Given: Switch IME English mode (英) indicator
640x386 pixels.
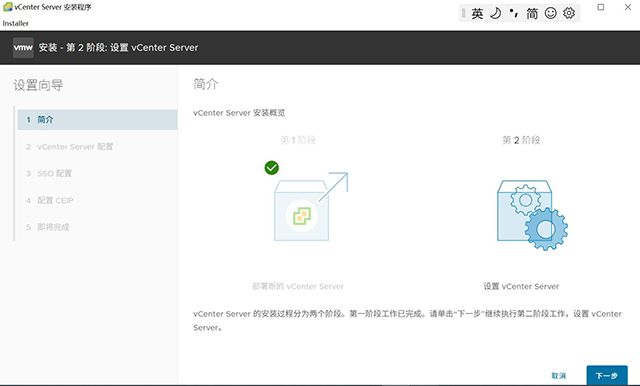Looking at the screenshot, I should 477,13.
